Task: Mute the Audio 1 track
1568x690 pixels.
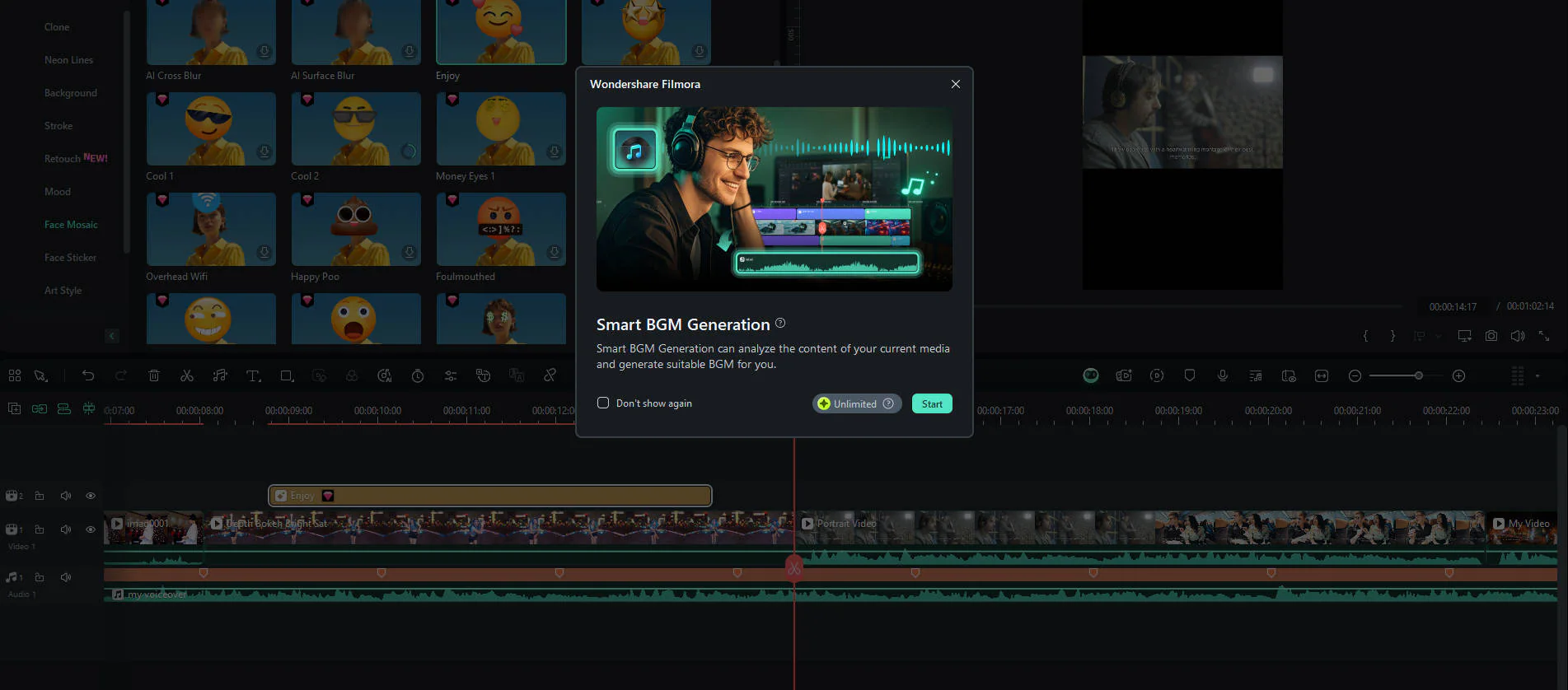Action: [66, 577]
